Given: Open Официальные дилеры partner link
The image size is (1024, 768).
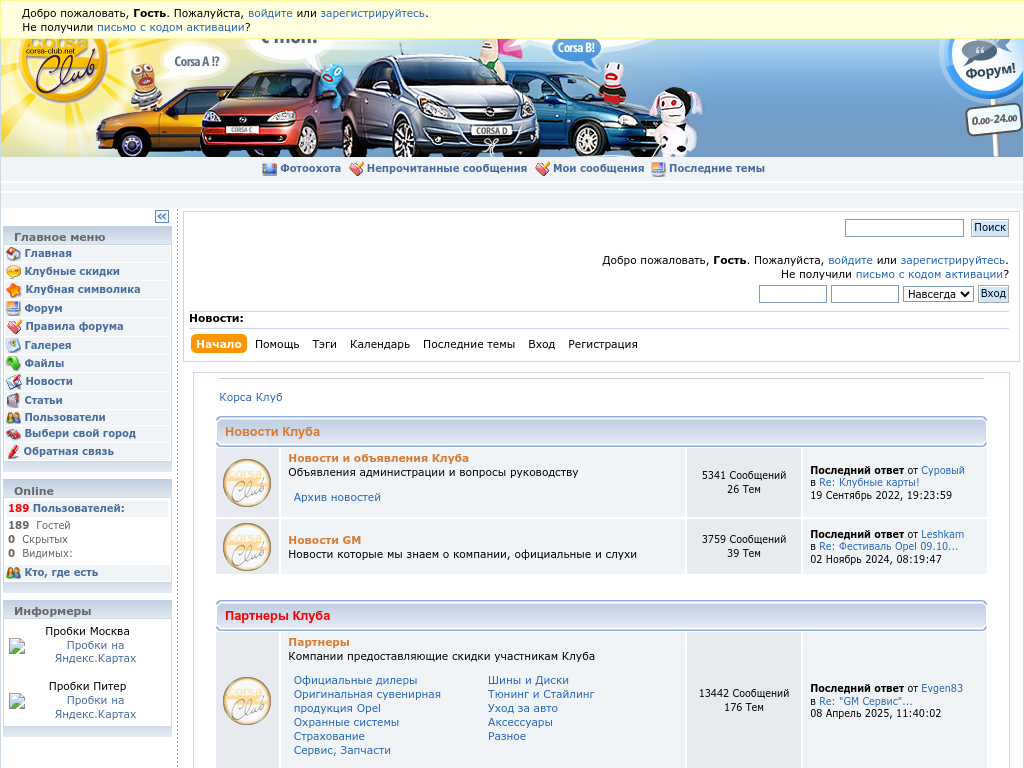Looking at the screenshot, I should click(x=341, y=680).
